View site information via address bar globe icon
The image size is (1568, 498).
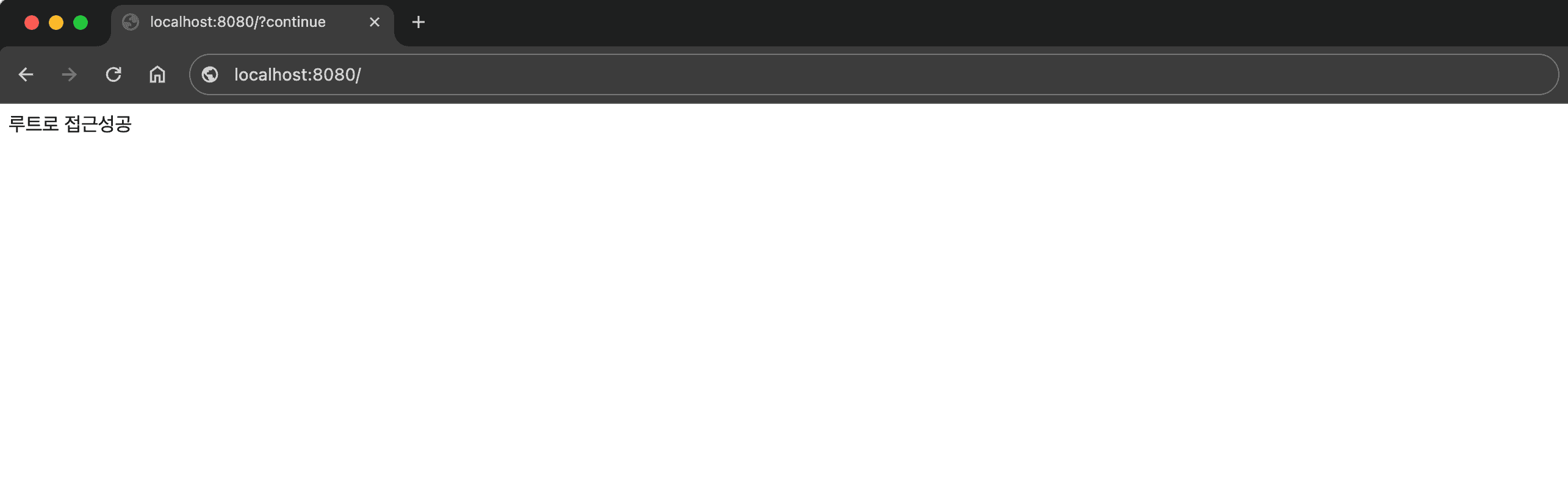tap(210, 74)
